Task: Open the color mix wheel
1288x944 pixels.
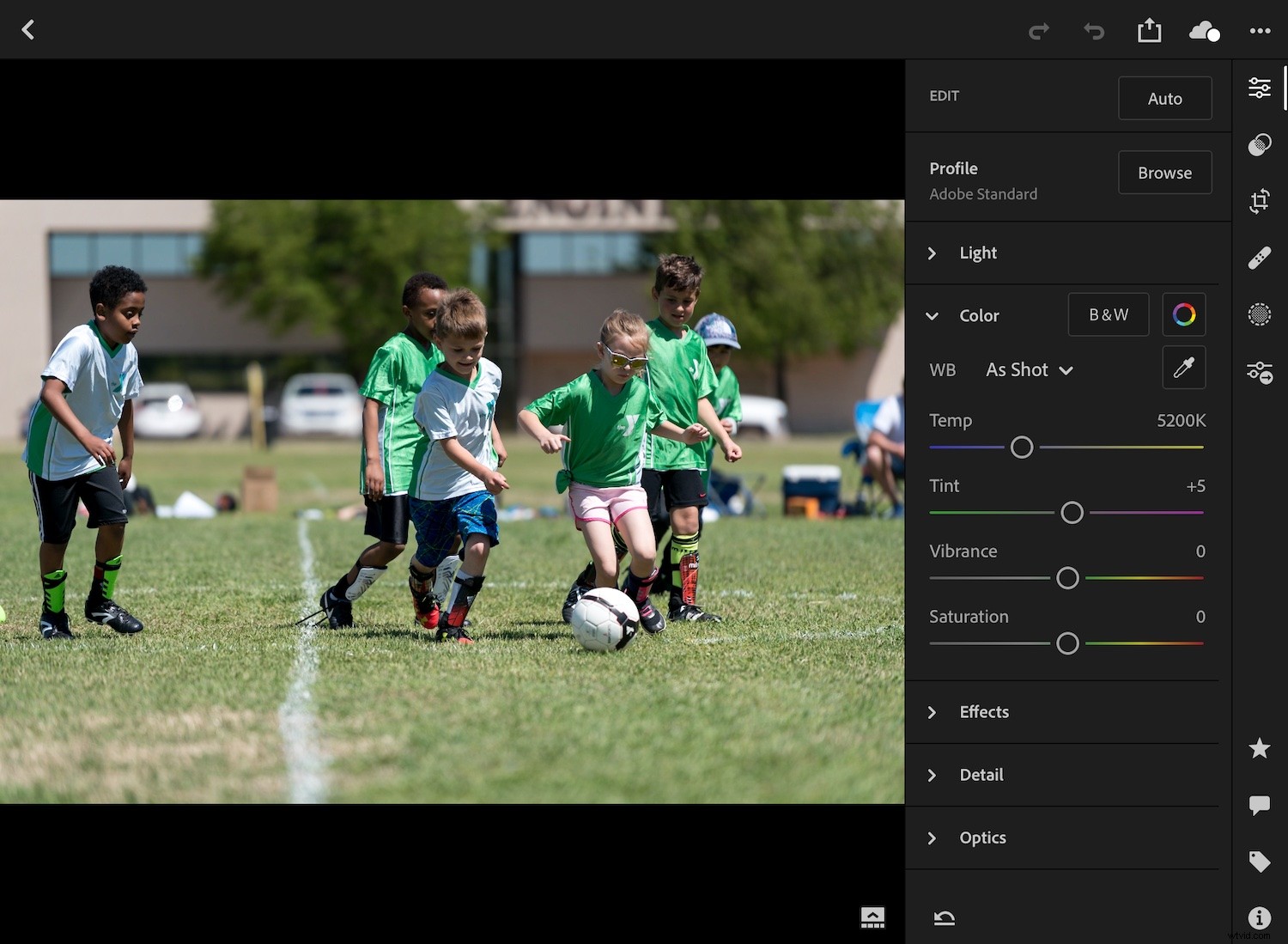Action: point(1183,314)
